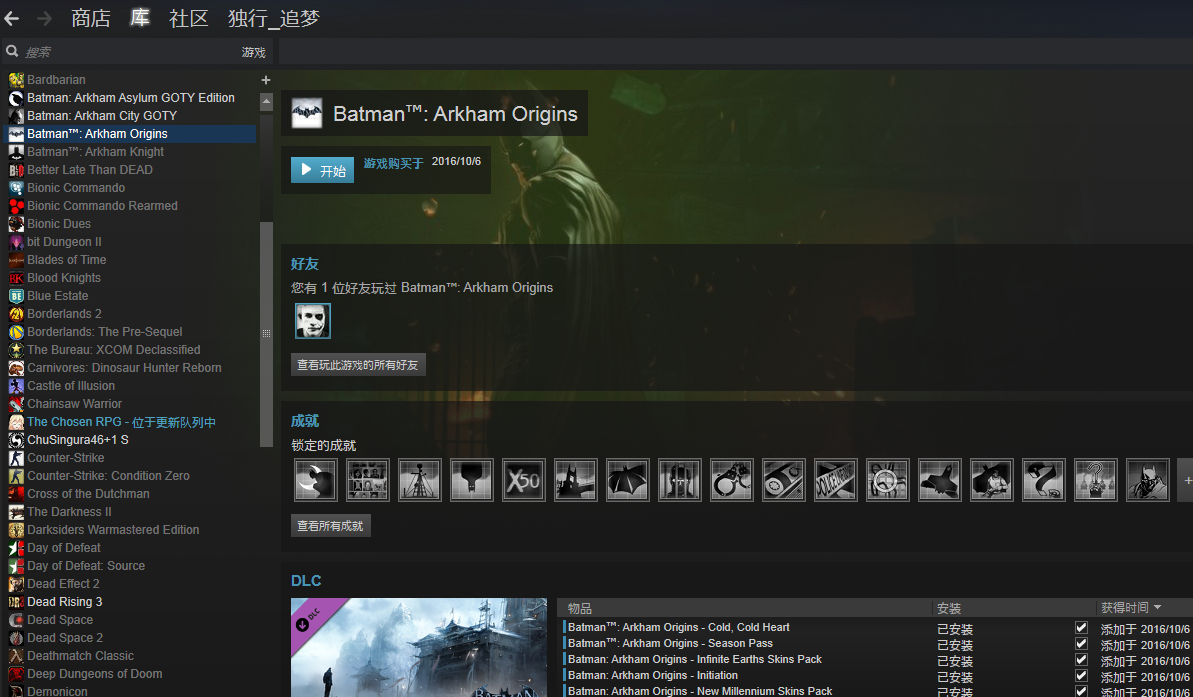Sort DLC by 获得时间 column arrow
The image size is (1193, 697).
(x=1157, y=607)
